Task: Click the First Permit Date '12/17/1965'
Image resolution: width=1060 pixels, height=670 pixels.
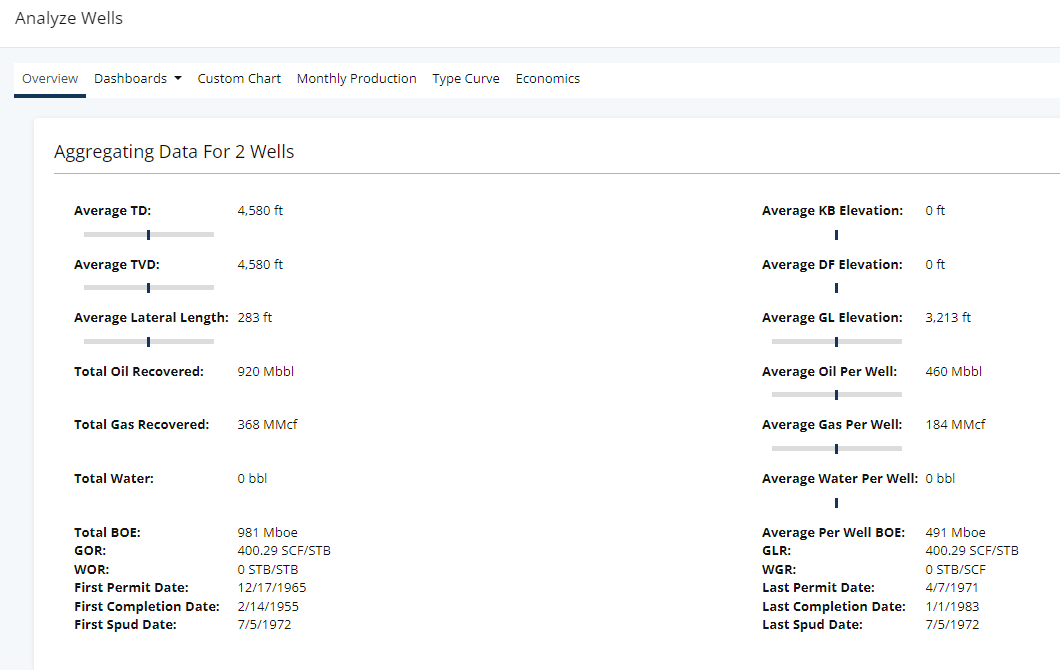Action: click(272, 588)
